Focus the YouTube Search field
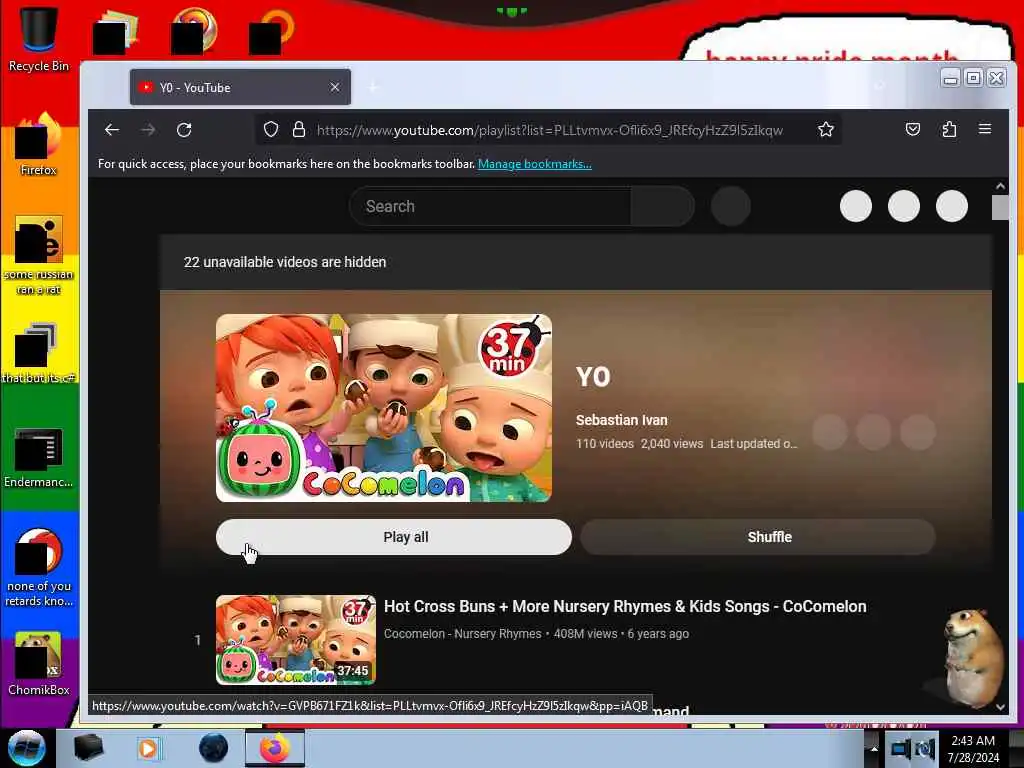The width and height of the screenshot is (1024, 768). (x=490, y=206)
